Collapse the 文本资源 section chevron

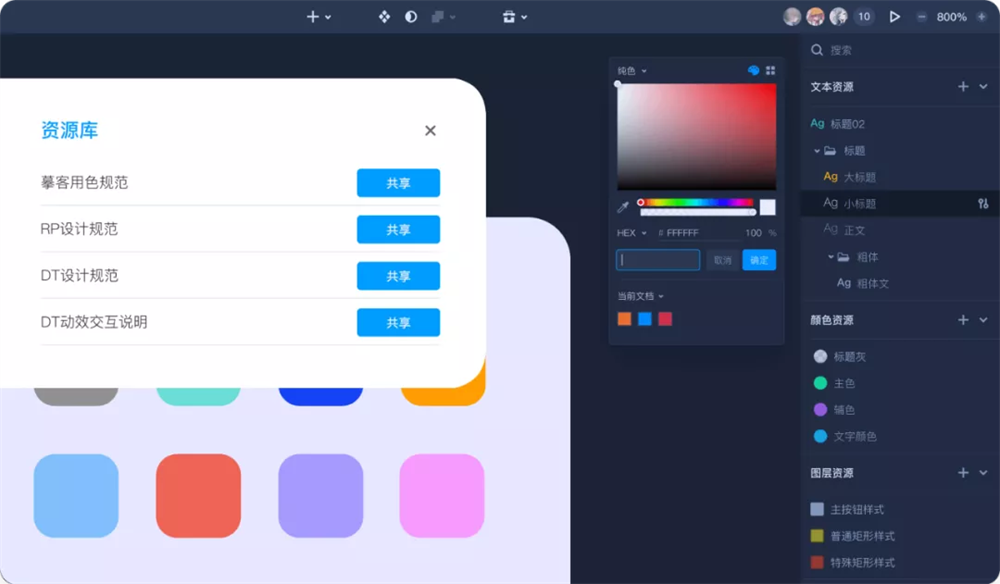point(983,87)
